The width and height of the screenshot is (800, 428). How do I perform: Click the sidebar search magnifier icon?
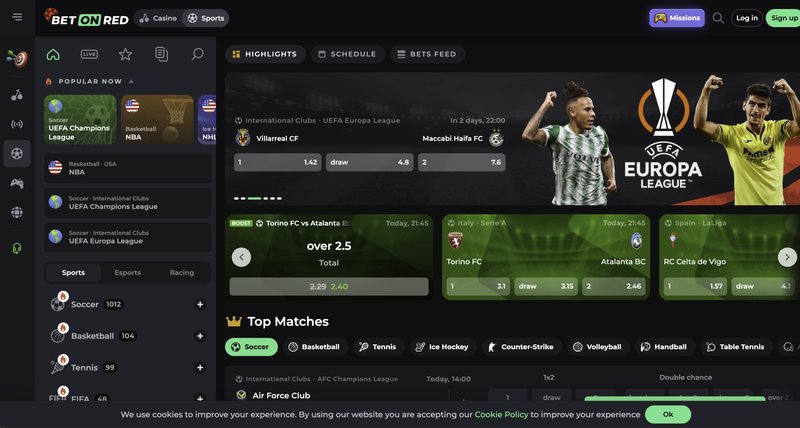click(197, 54)
